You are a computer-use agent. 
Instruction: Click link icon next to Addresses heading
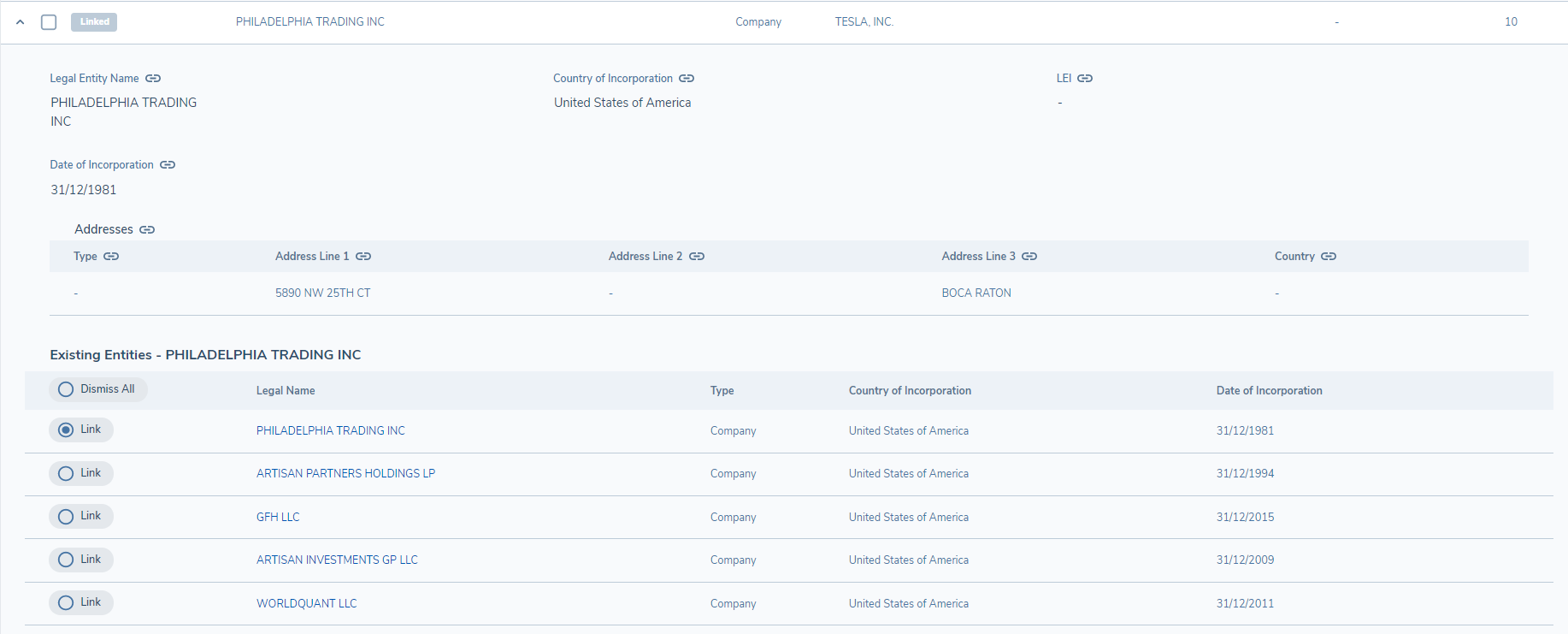[147, 230]
